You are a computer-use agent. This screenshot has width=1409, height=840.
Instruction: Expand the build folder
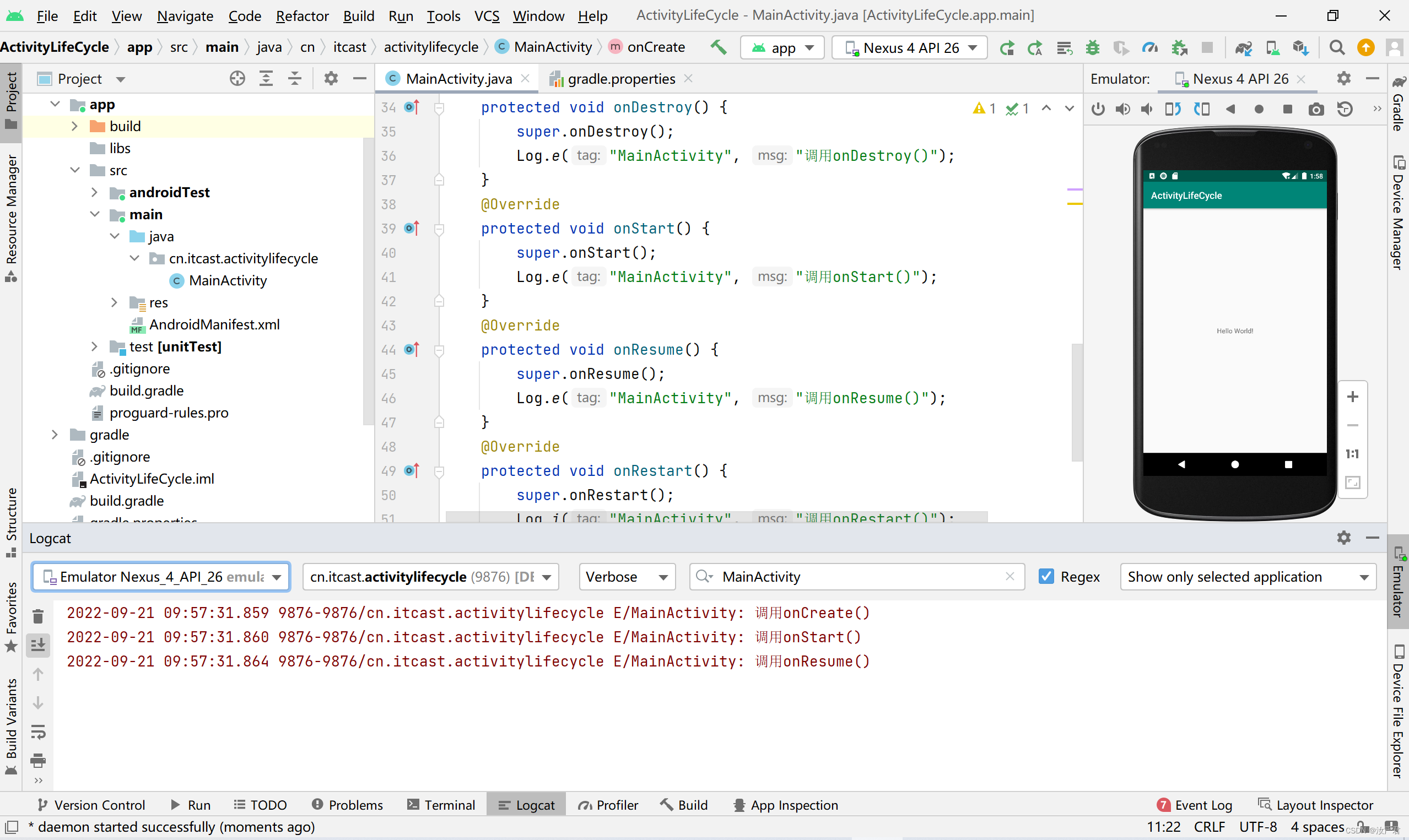pos(74,126)
